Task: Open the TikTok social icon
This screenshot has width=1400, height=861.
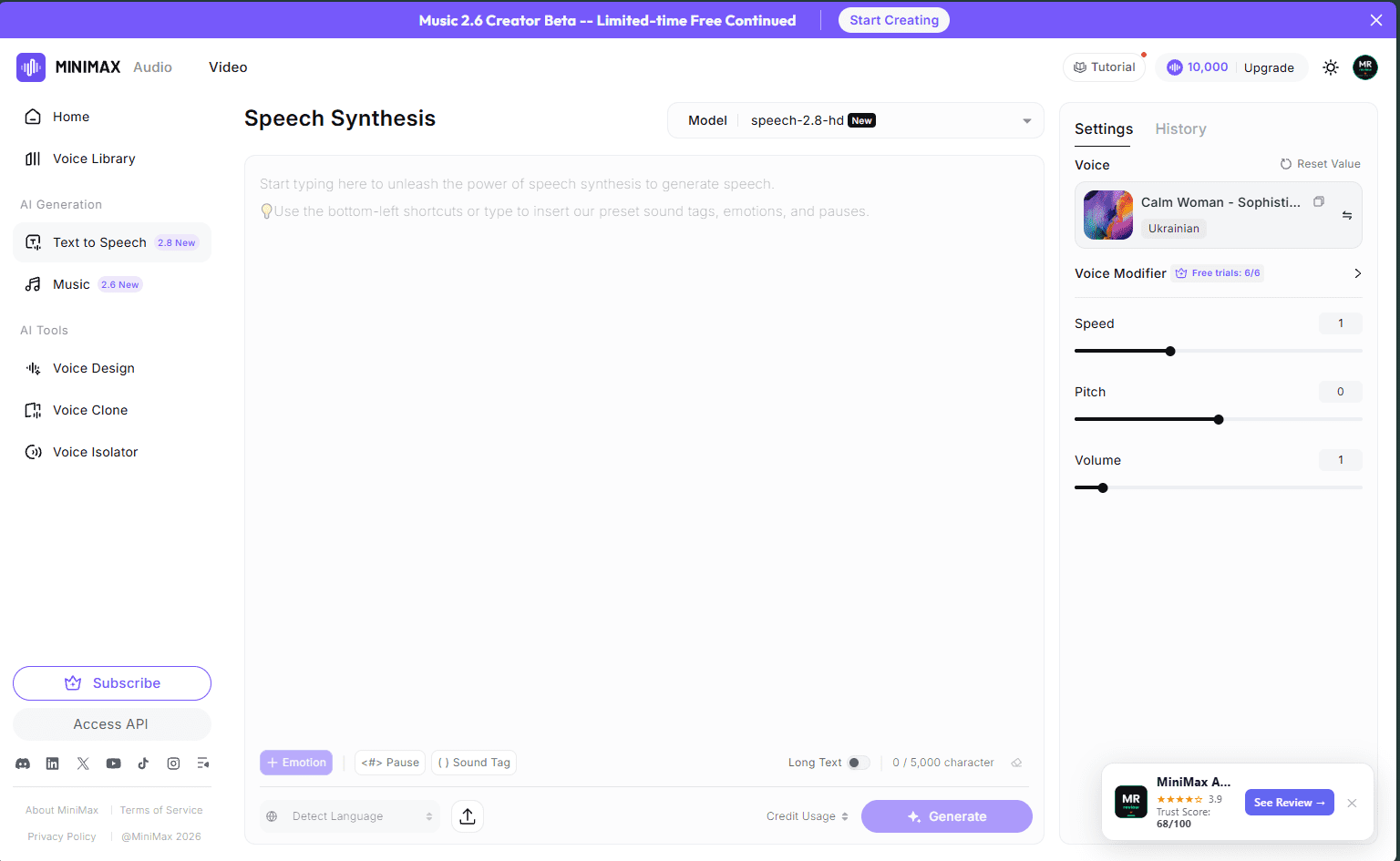Action: point(143,764)
